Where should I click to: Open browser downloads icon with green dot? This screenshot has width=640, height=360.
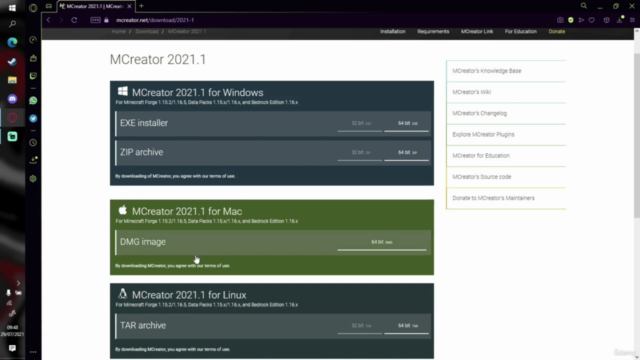[620, 20]
